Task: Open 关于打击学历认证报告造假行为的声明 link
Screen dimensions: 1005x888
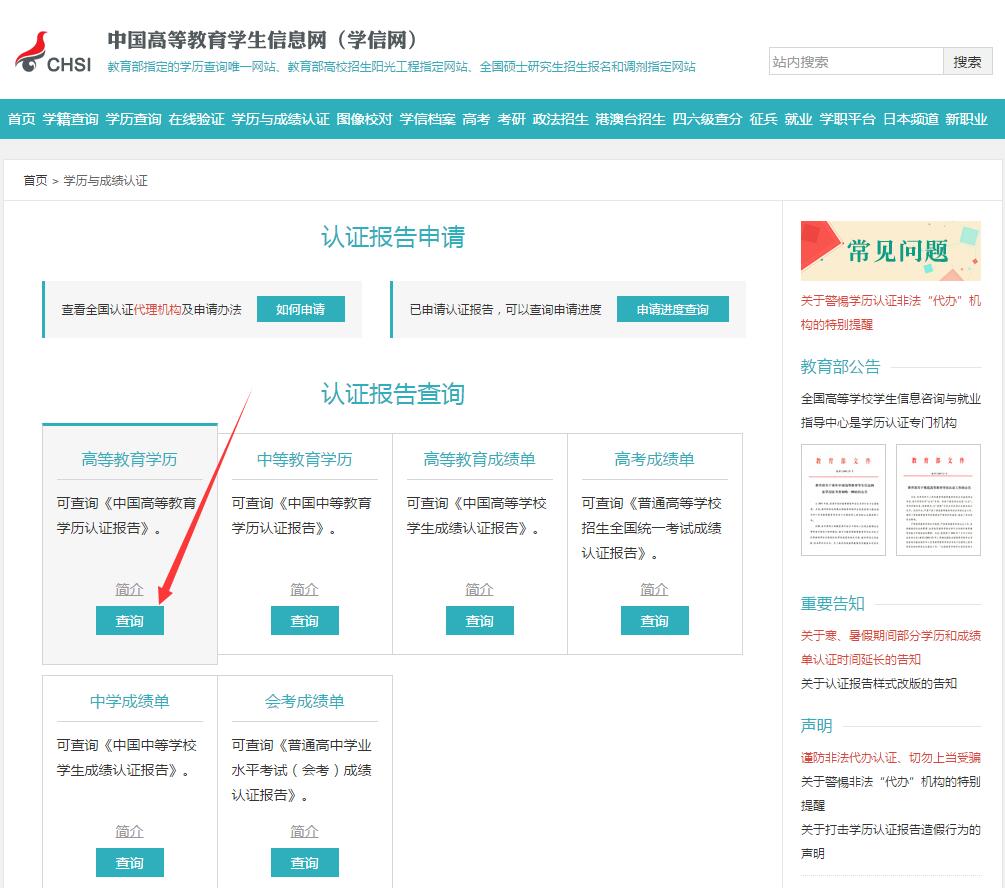Action: pos(890,841)
